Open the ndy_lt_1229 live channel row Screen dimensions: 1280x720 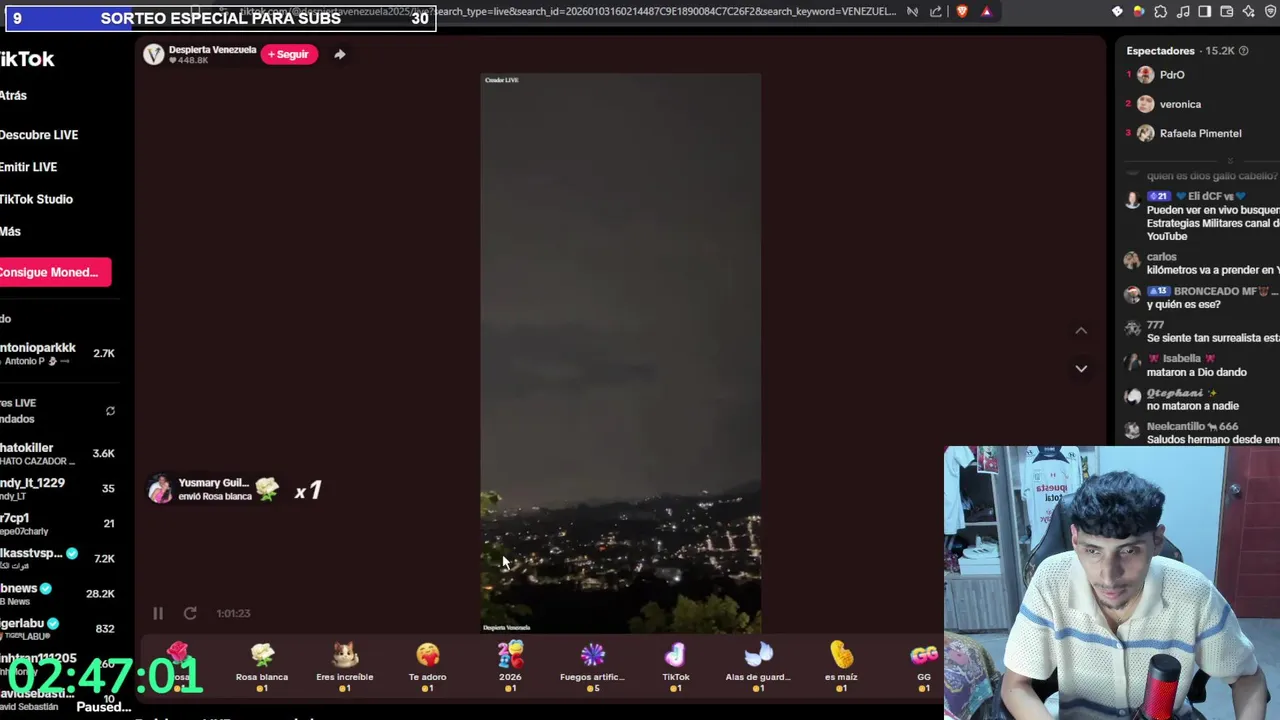(58, 489)
